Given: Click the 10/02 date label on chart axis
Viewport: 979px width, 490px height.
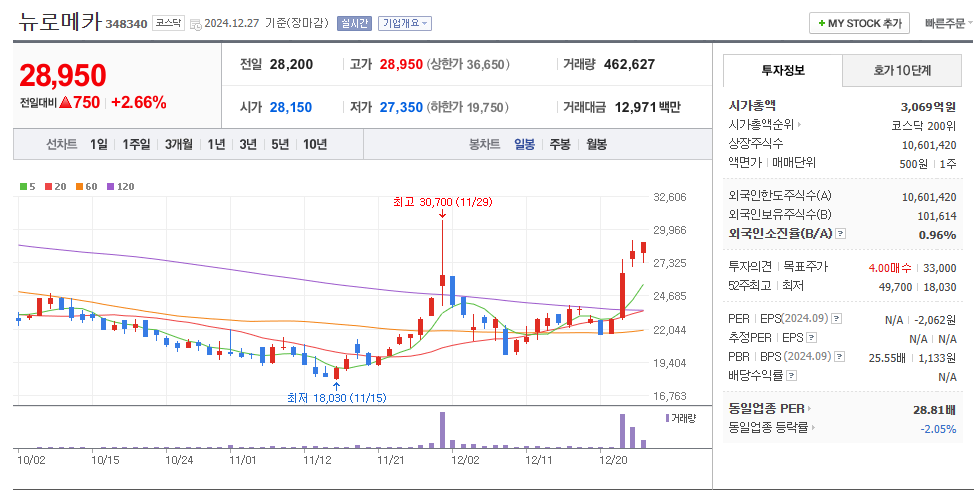Looking at the screenshot, I should point(31,460).
